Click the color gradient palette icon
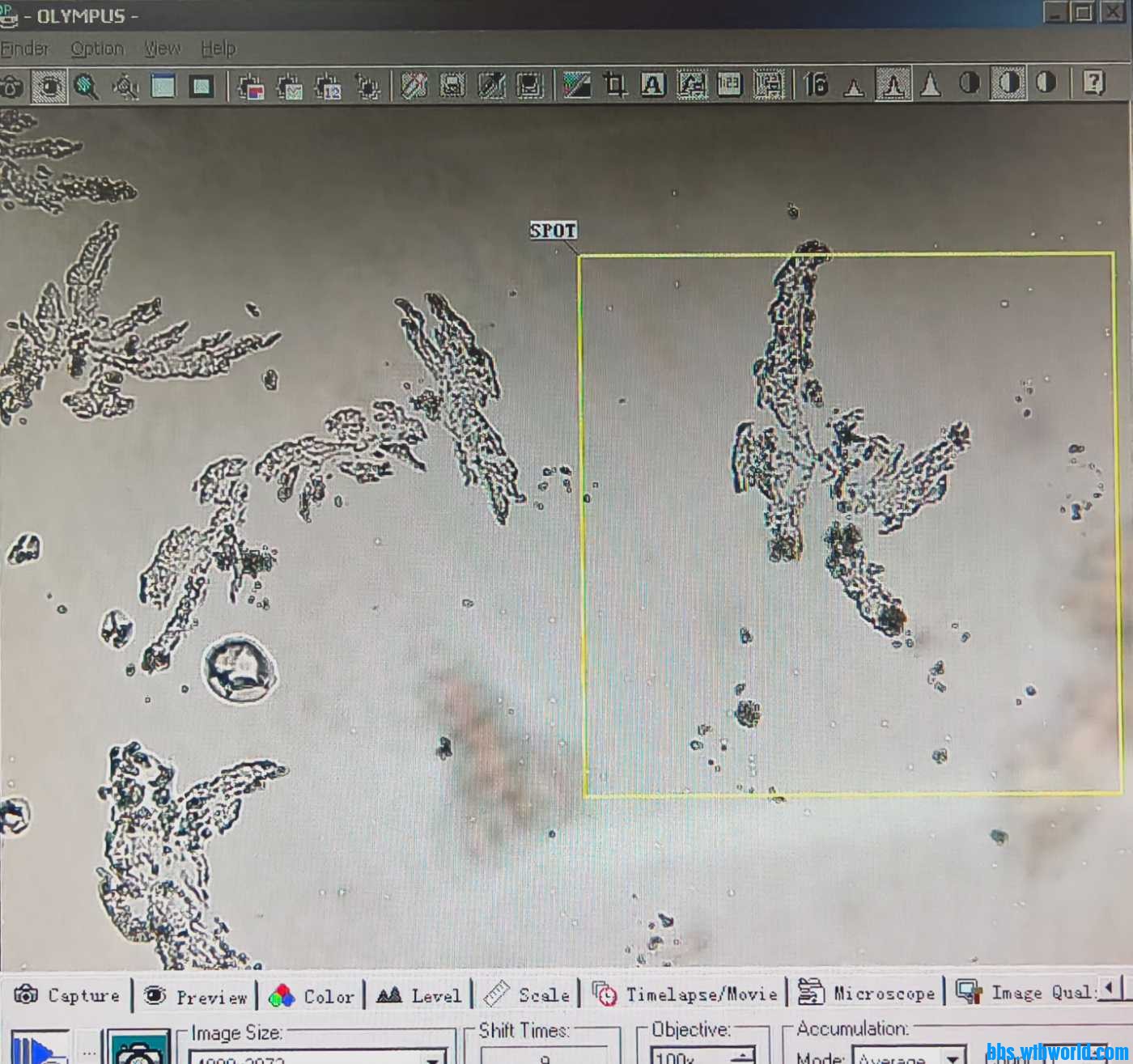This screenshot has height=1064, width=1133. click(576, 85)
